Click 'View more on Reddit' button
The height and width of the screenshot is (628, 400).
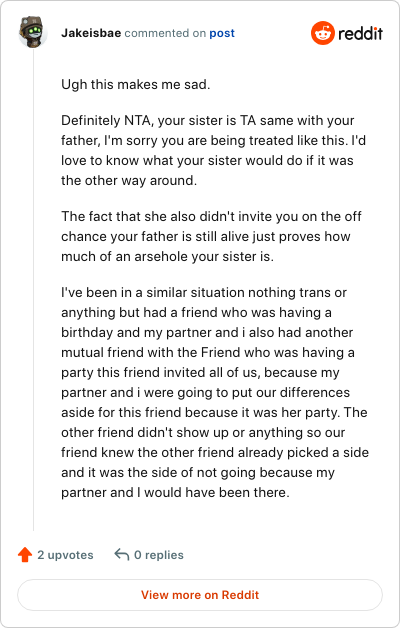point(200,595)
